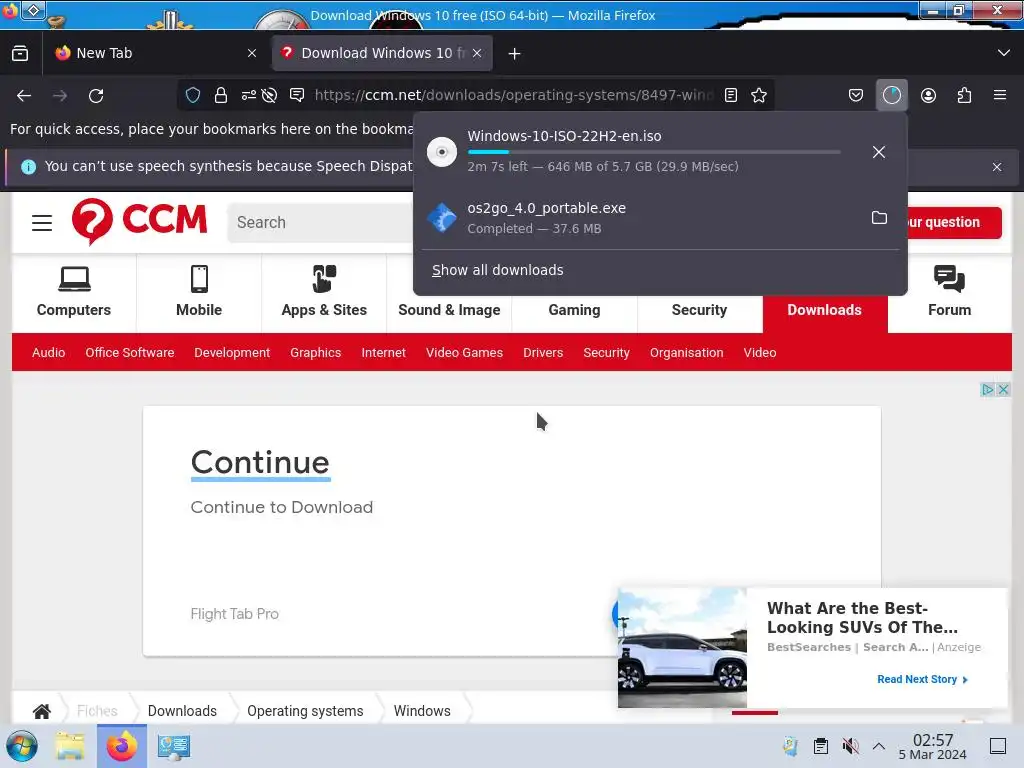
Task: Open Office Software subcategory
Action: pyautogui.click(x=130, y=353)
